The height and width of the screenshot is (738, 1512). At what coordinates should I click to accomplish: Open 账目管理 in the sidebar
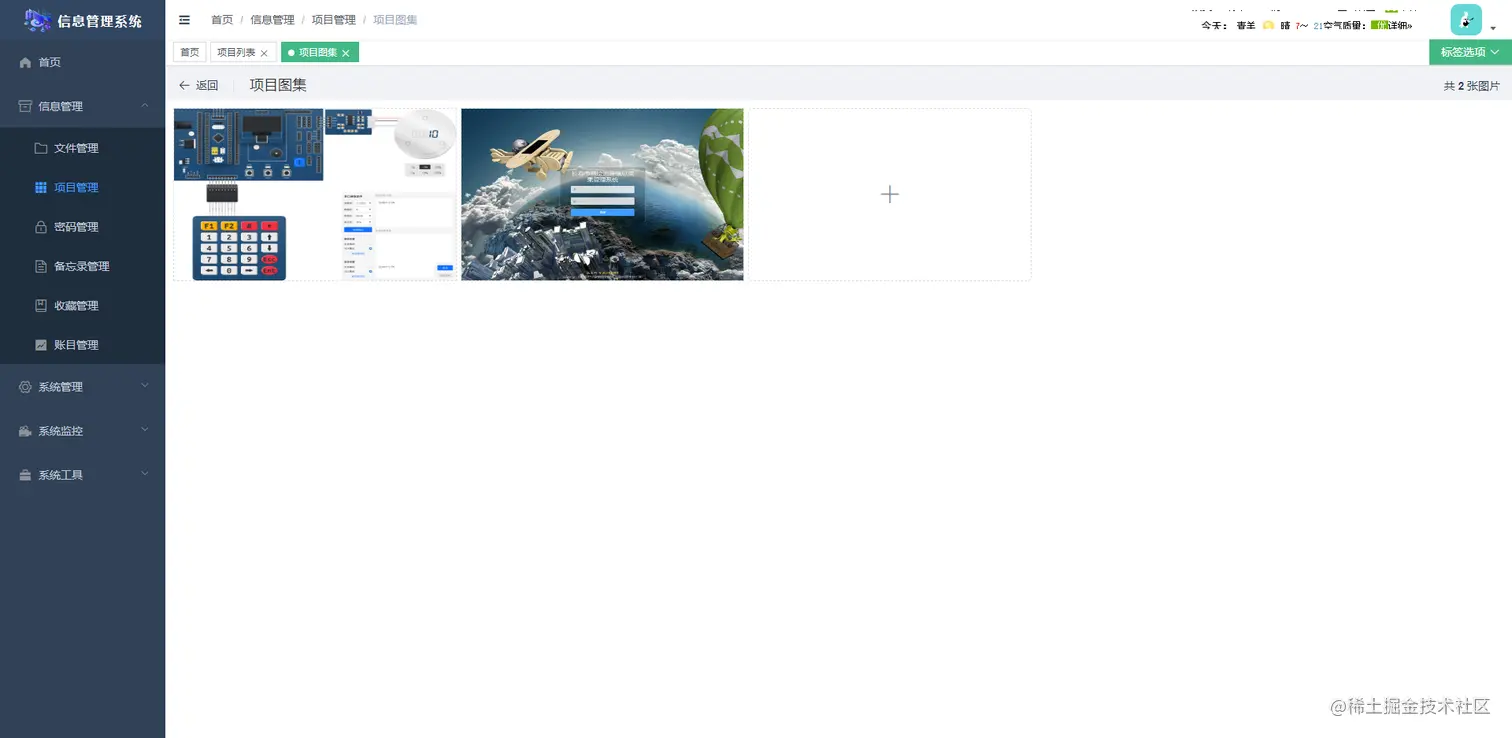pyautogui.click(x=82, y=345)
